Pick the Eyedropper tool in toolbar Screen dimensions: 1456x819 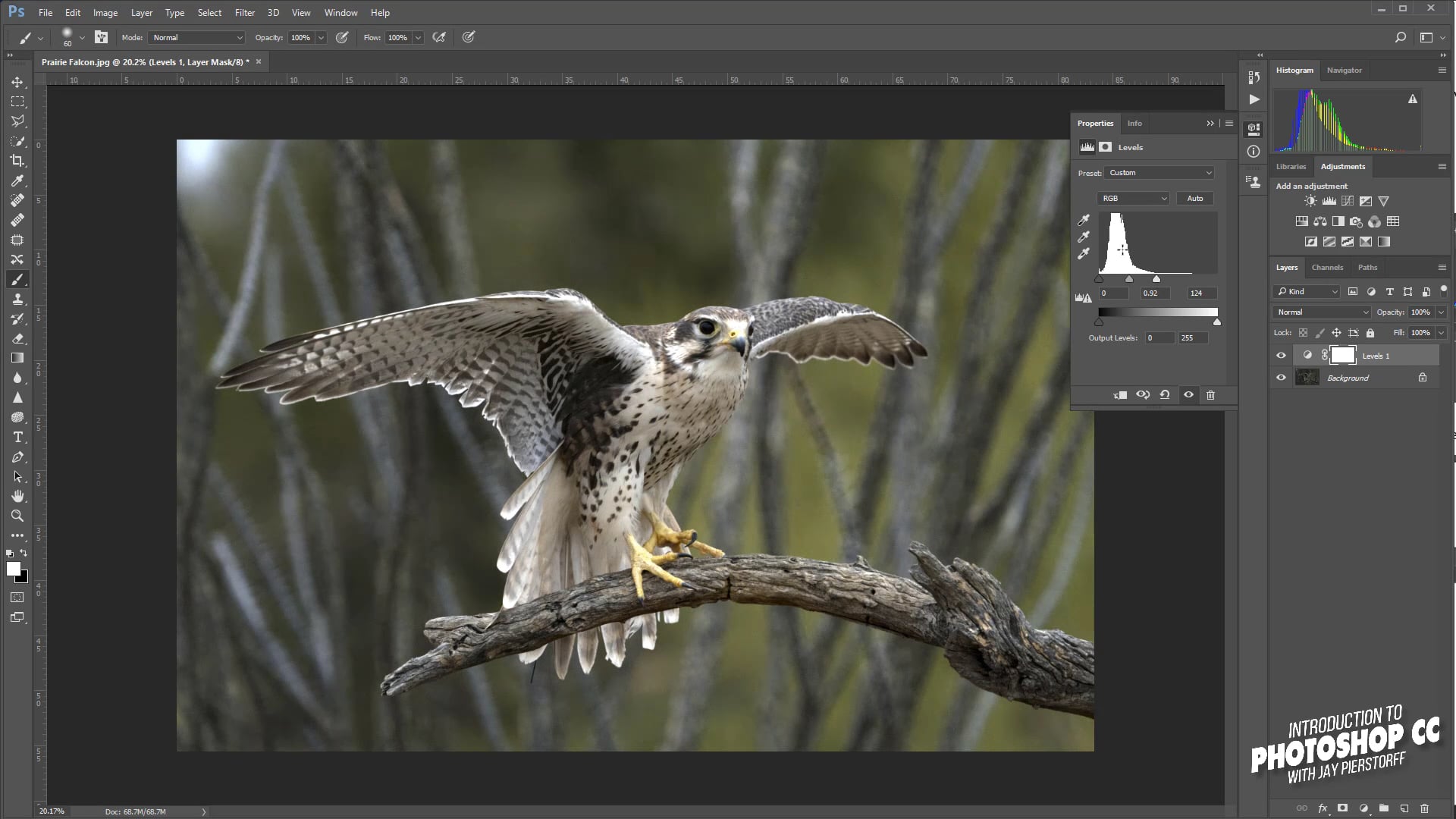(17, 180)
